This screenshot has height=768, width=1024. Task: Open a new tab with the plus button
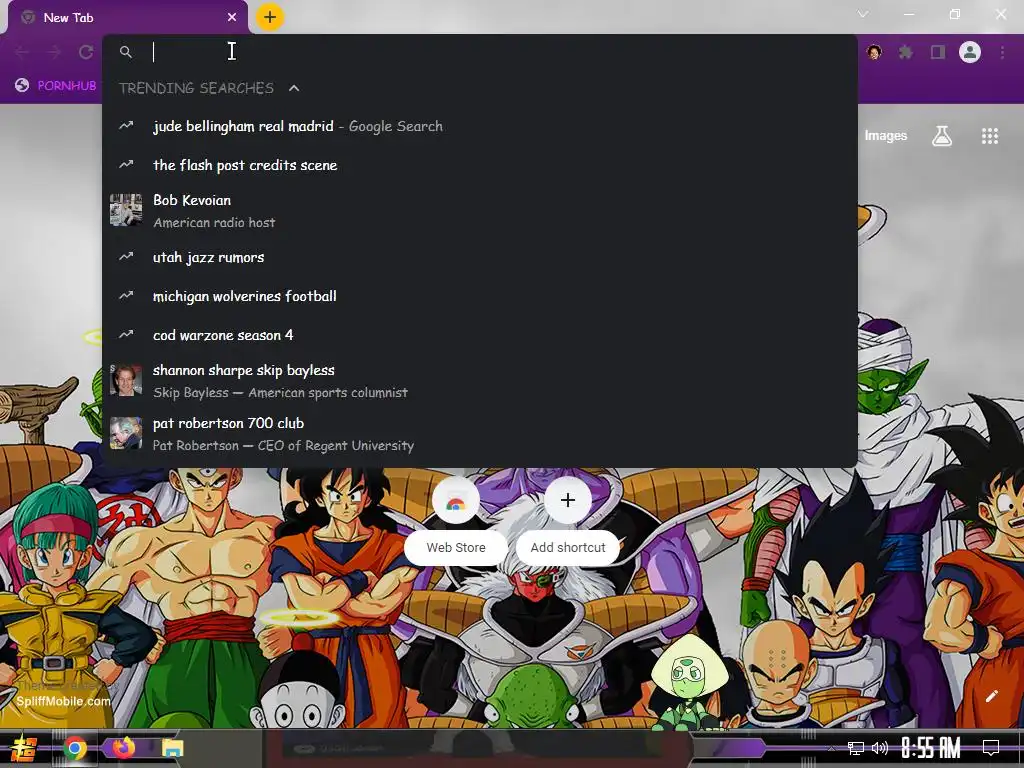pos(270,17)
